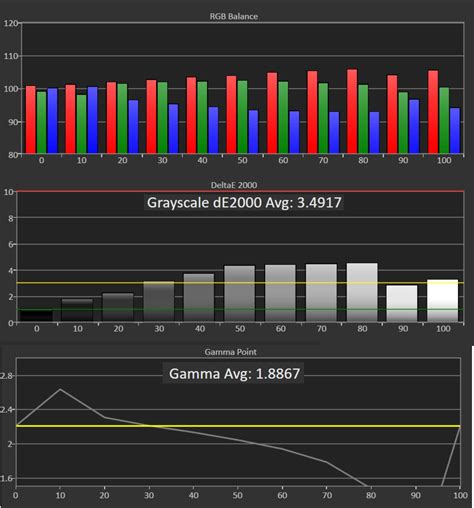Select the Gamma Avg: 1.8867 label
This screenshot has height=508, width=474.
(x=234, y=373)
